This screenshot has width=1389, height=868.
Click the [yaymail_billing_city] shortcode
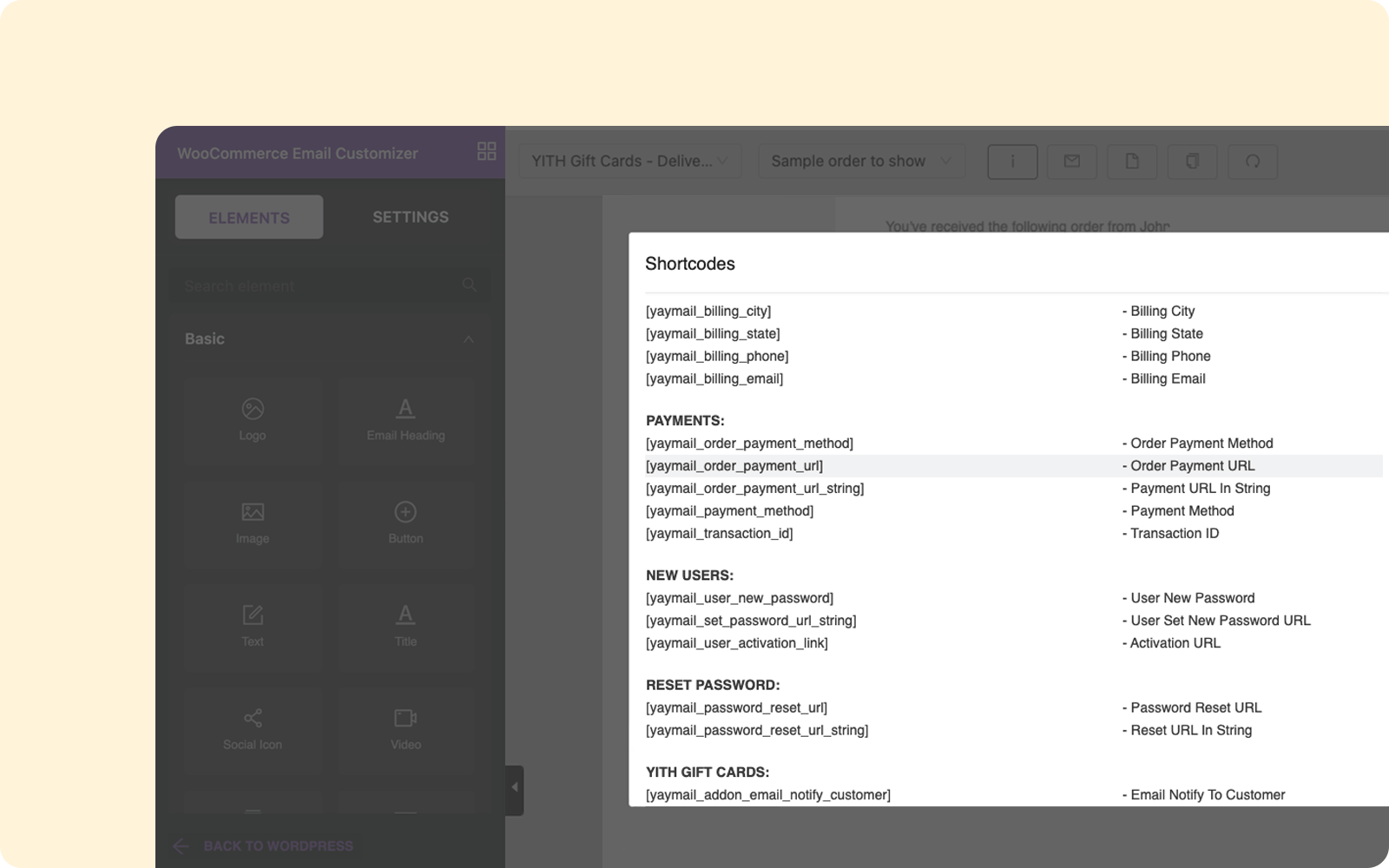708,311
